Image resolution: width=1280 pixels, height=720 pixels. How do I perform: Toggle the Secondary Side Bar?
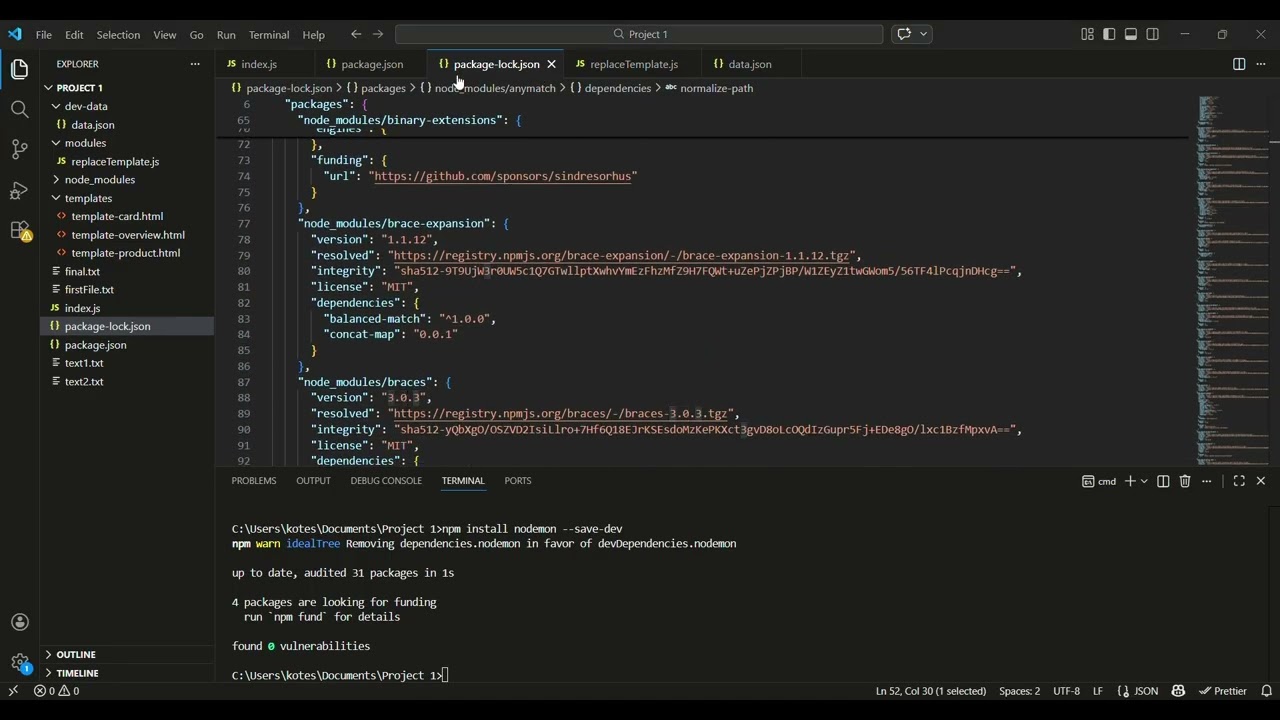tap(1153, 34)
